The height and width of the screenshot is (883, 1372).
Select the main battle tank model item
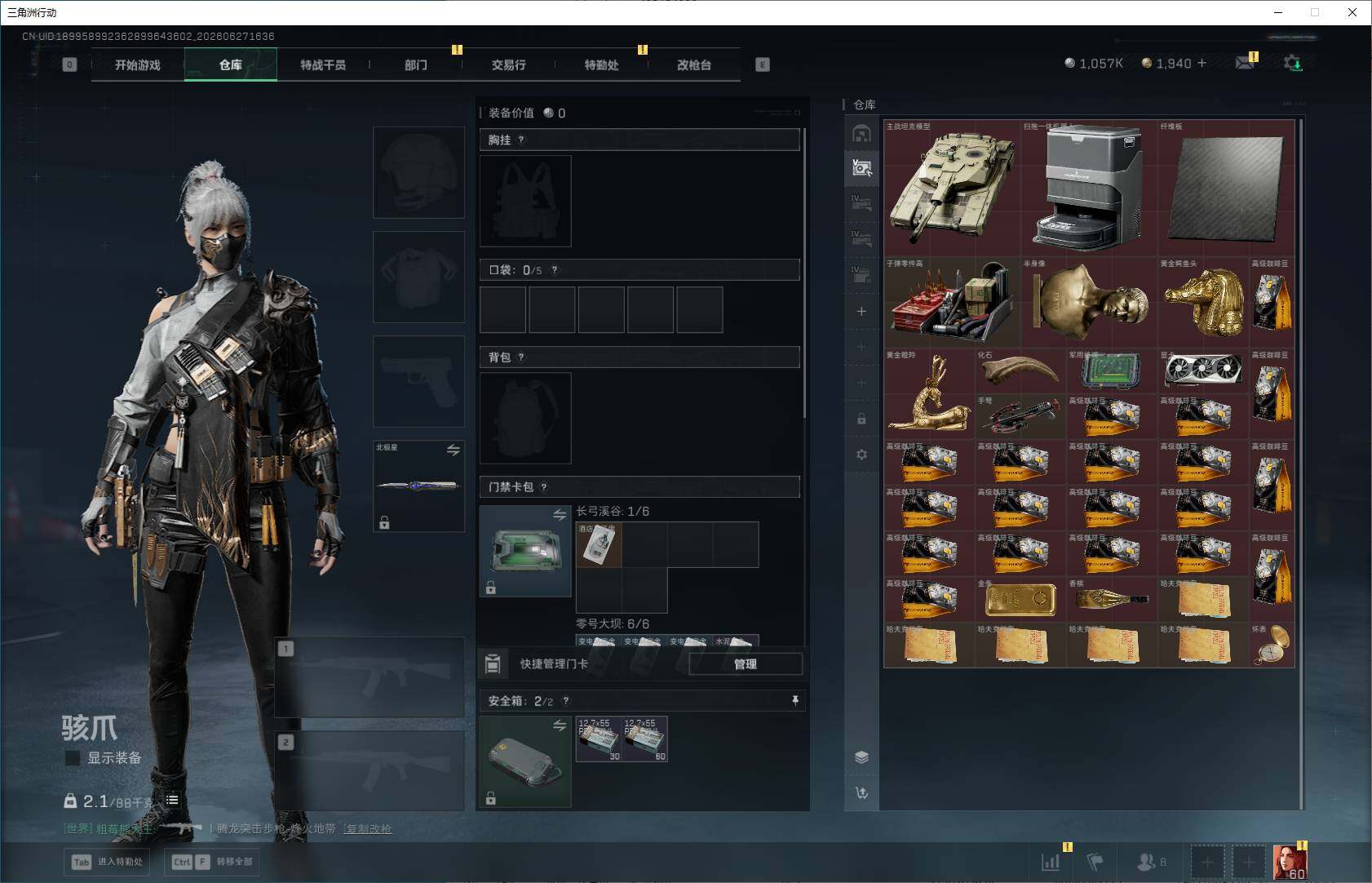click(x=952, y=188)
